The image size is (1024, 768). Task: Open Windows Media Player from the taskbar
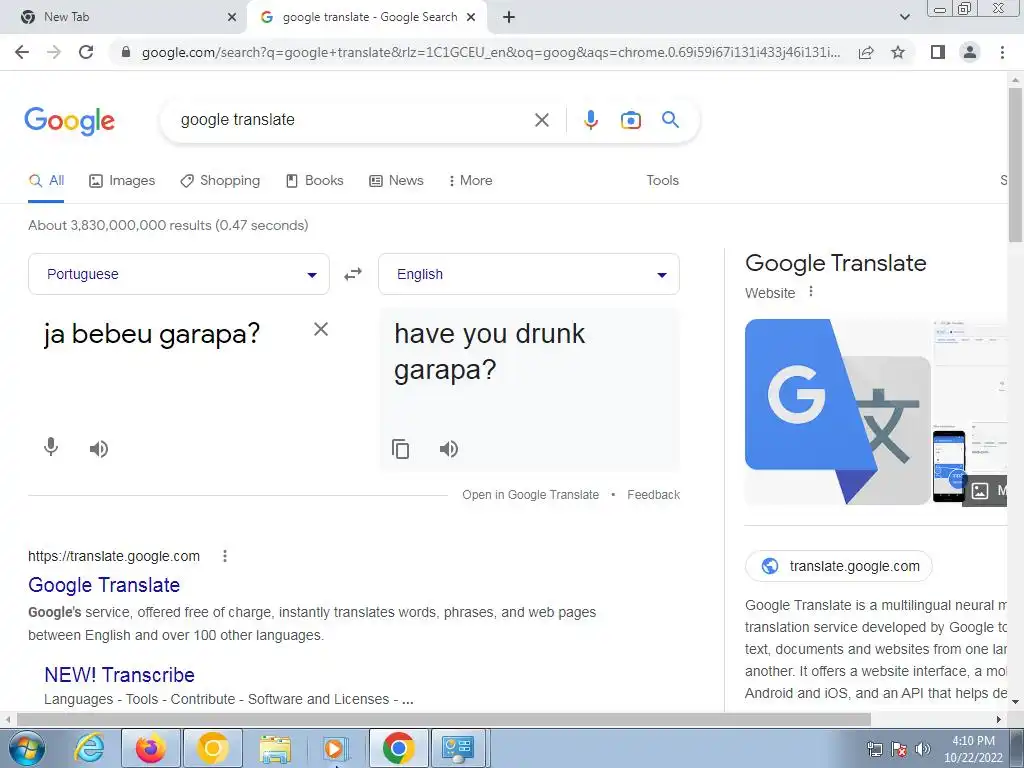coord(337,748)
